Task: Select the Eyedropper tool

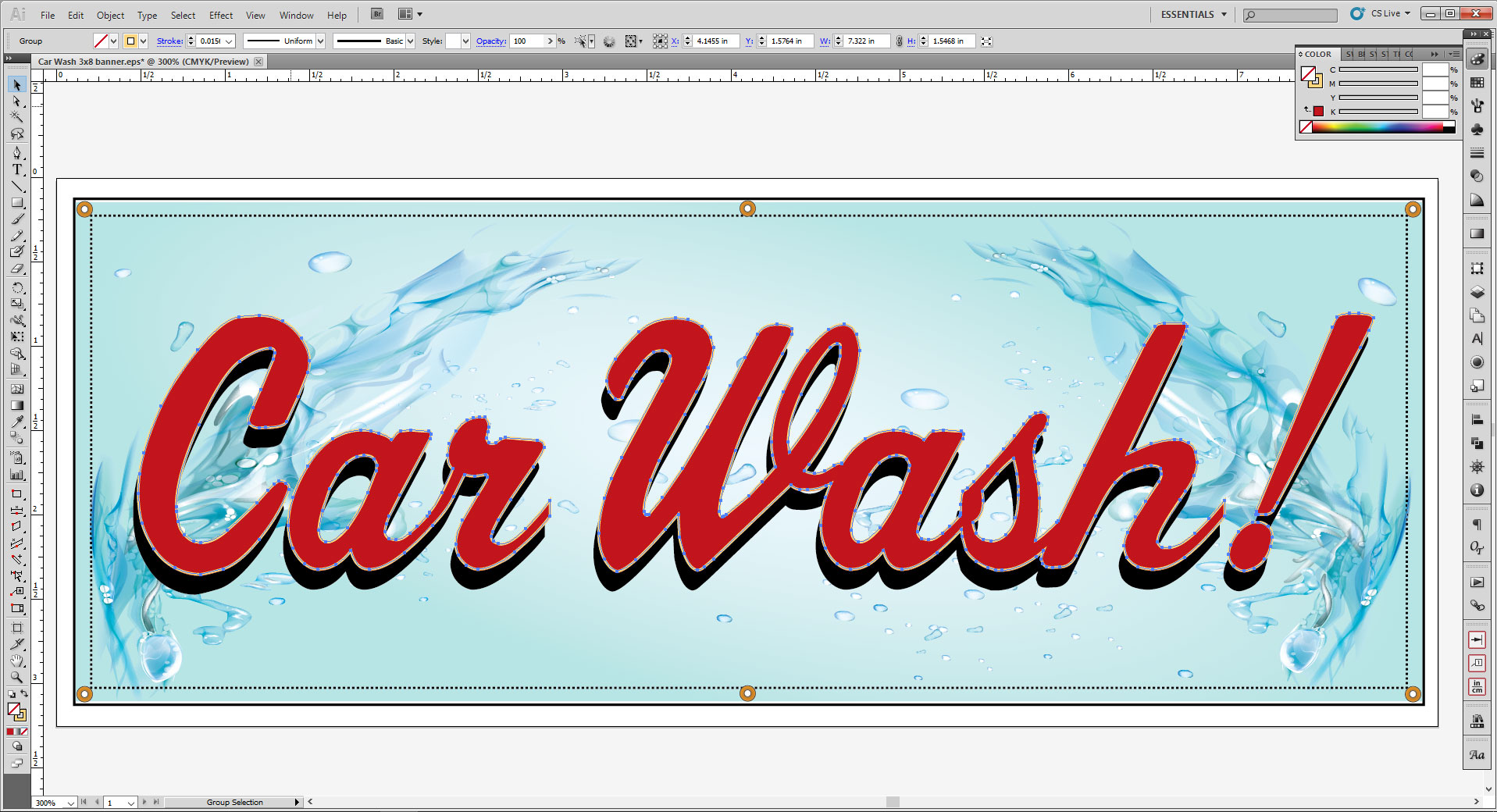Action: (x=17, y=422)
